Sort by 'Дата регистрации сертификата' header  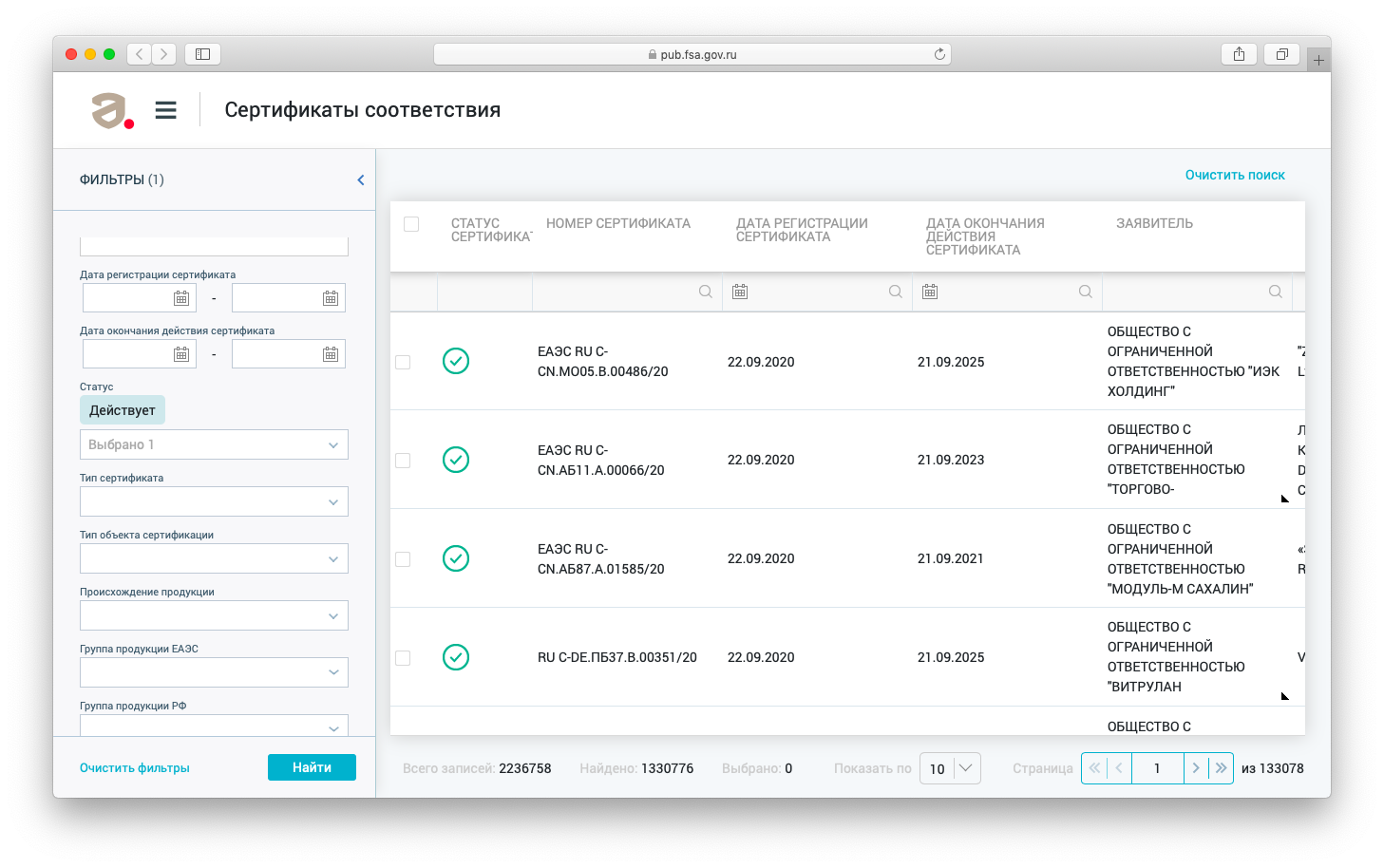point(802,230)
